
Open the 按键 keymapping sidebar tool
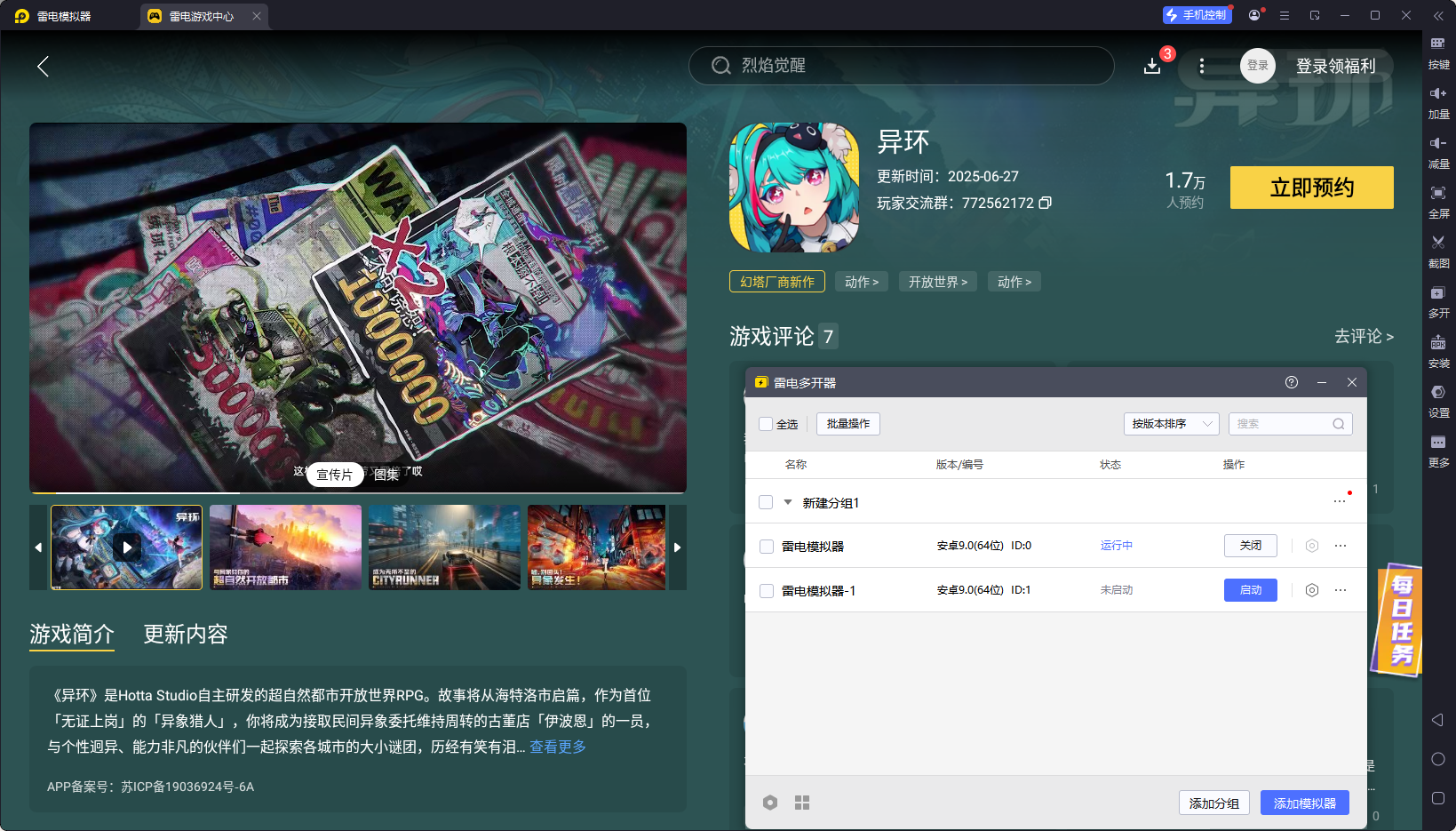(x=1438, y=53)
